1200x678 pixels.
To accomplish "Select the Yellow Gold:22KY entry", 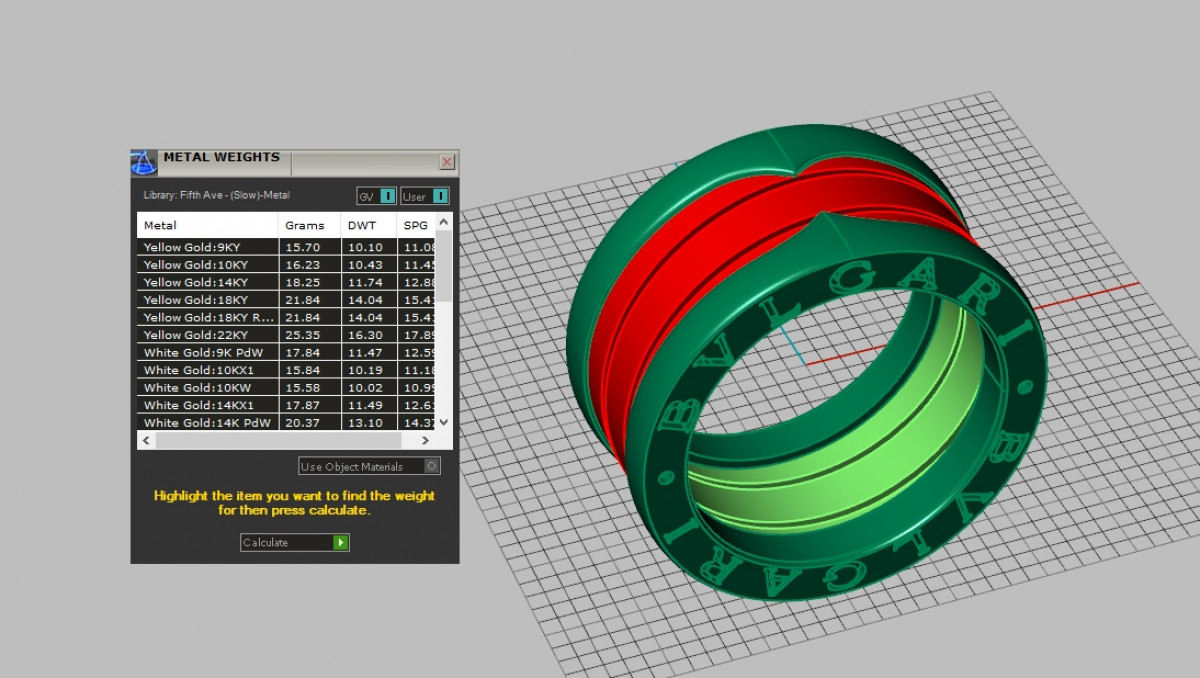I will pyautogui.click(x=207, y=335).
